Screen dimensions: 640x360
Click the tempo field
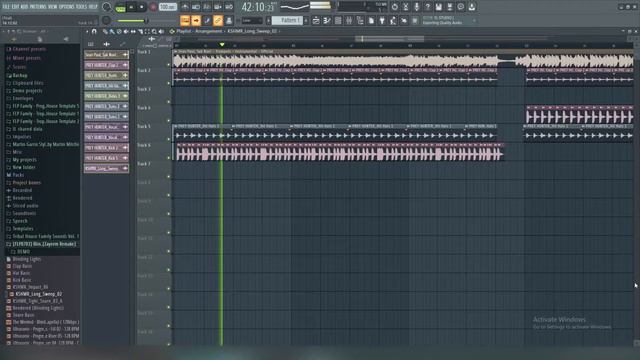tap(167, 7)
